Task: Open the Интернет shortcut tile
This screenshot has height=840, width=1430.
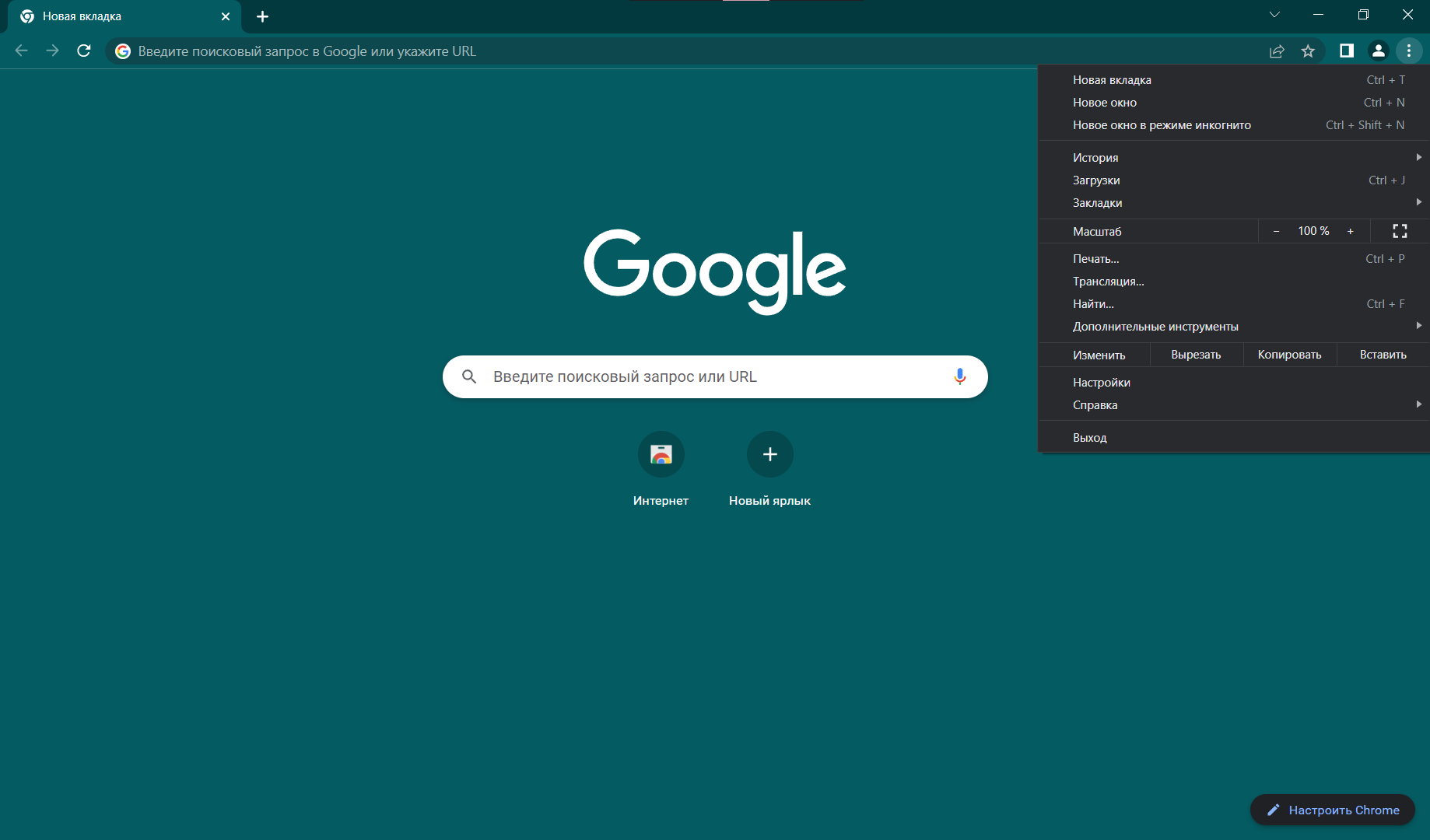Action: pos(661,469)
